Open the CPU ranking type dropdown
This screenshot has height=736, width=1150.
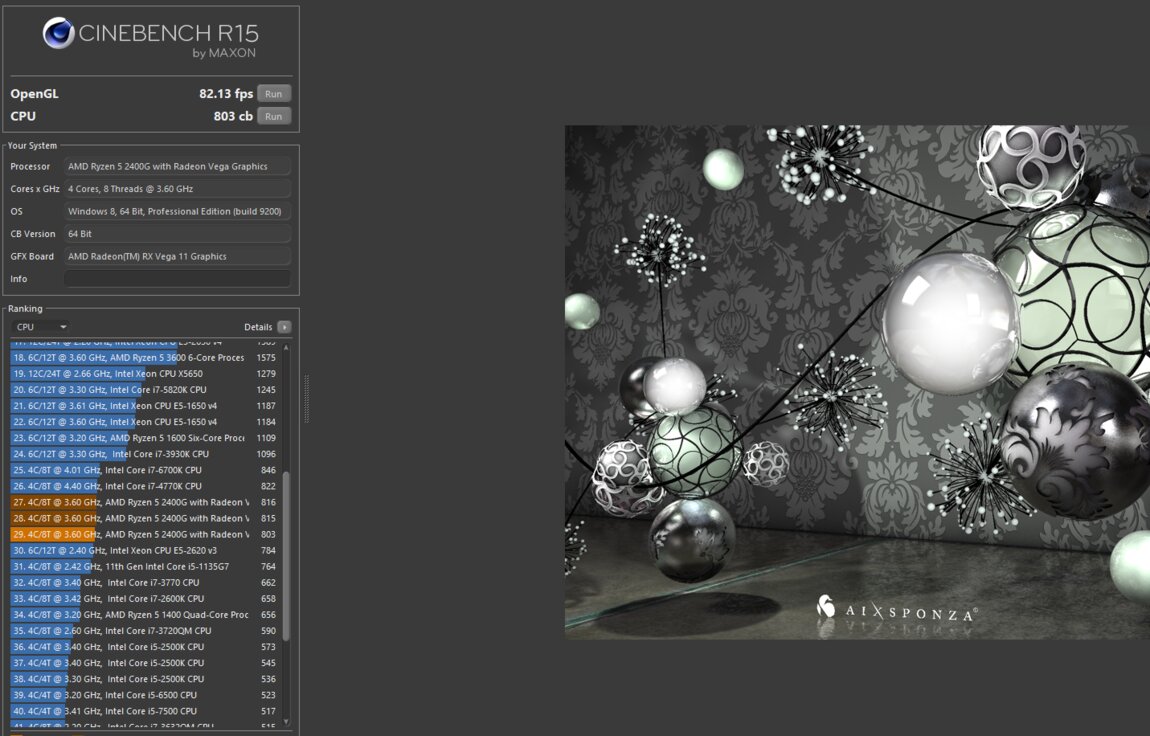(40, 327)
